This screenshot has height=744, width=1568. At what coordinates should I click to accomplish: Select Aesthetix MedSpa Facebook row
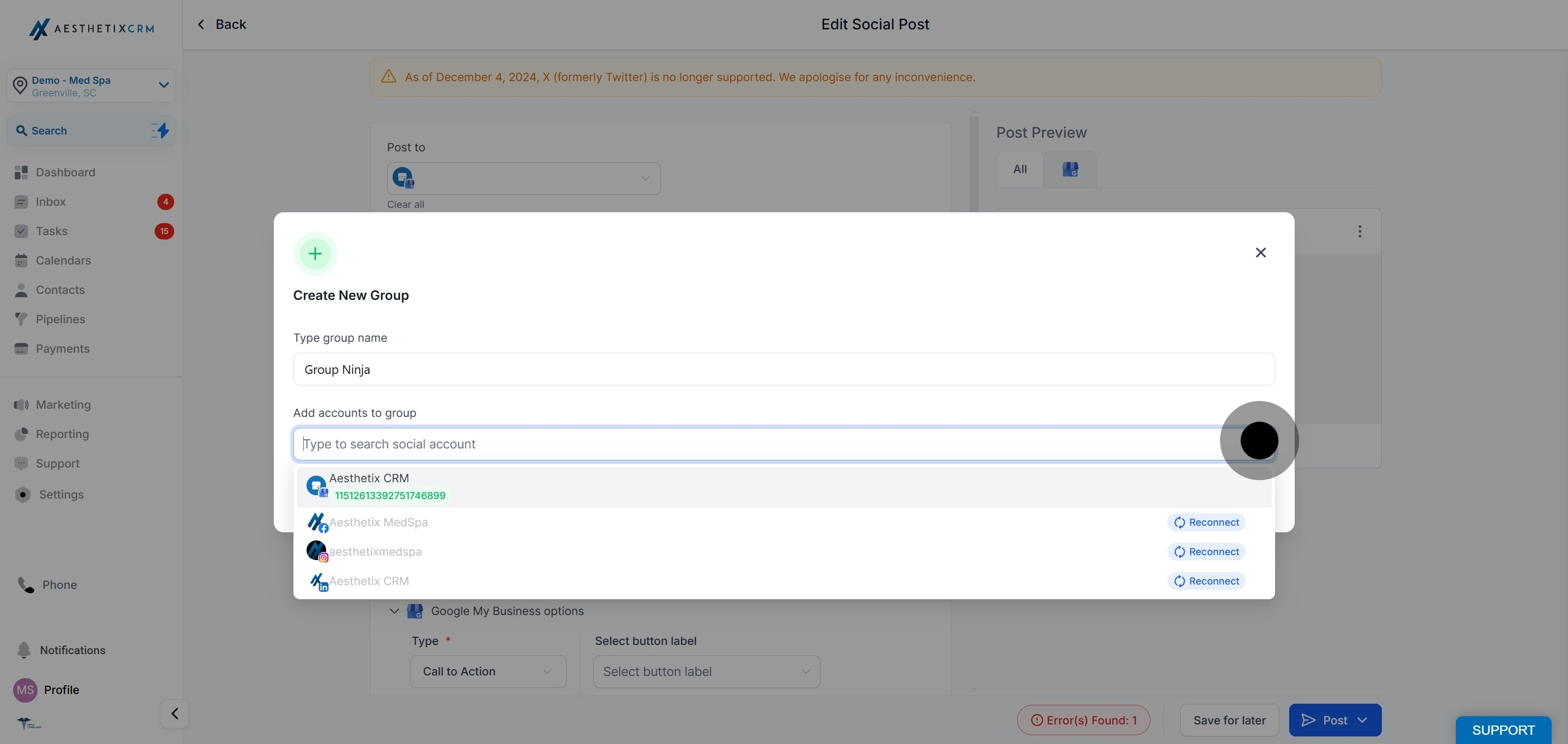784,522
